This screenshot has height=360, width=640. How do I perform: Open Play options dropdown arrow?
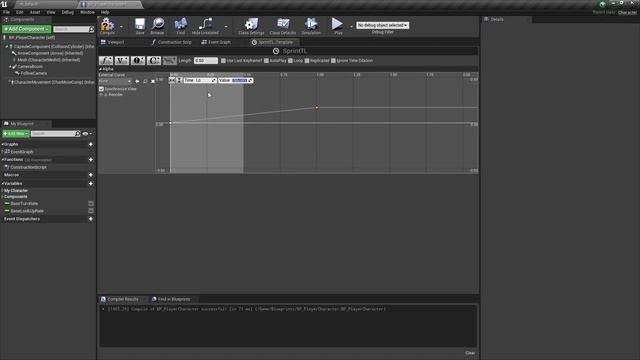(x=351, y=27)
